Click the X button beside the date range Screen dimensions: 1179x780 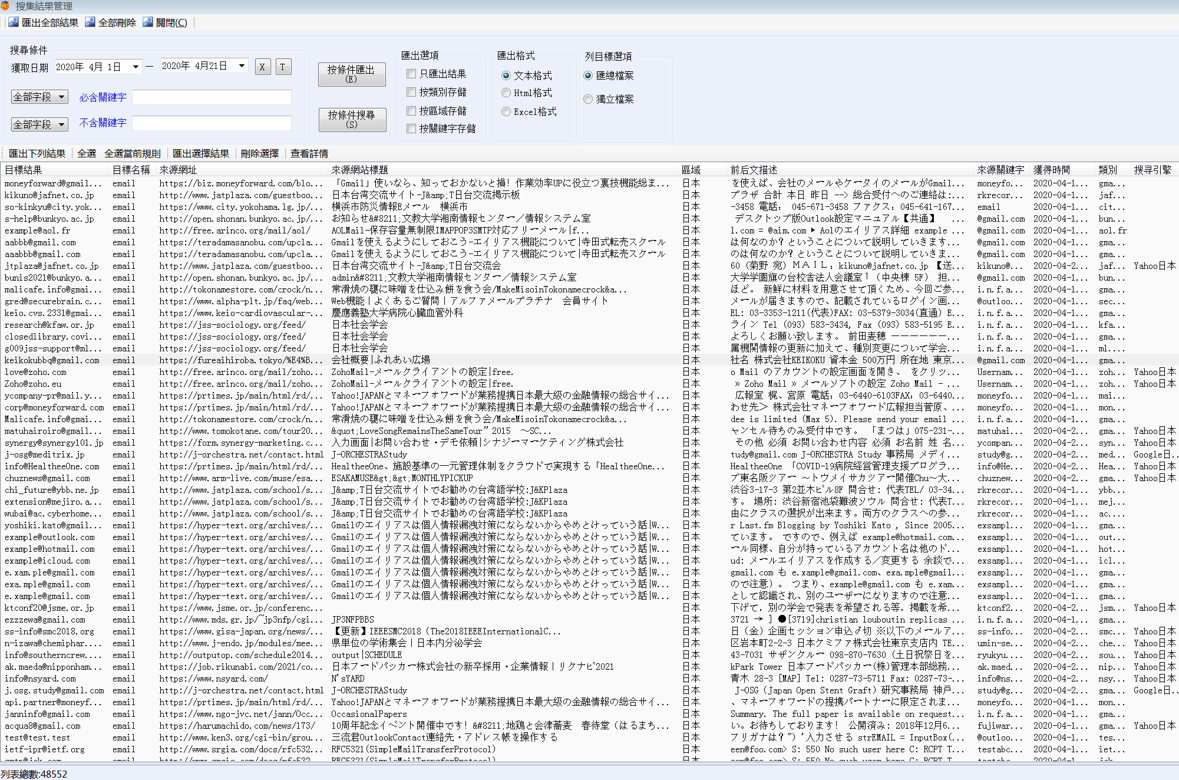click(x=262, y=67)
